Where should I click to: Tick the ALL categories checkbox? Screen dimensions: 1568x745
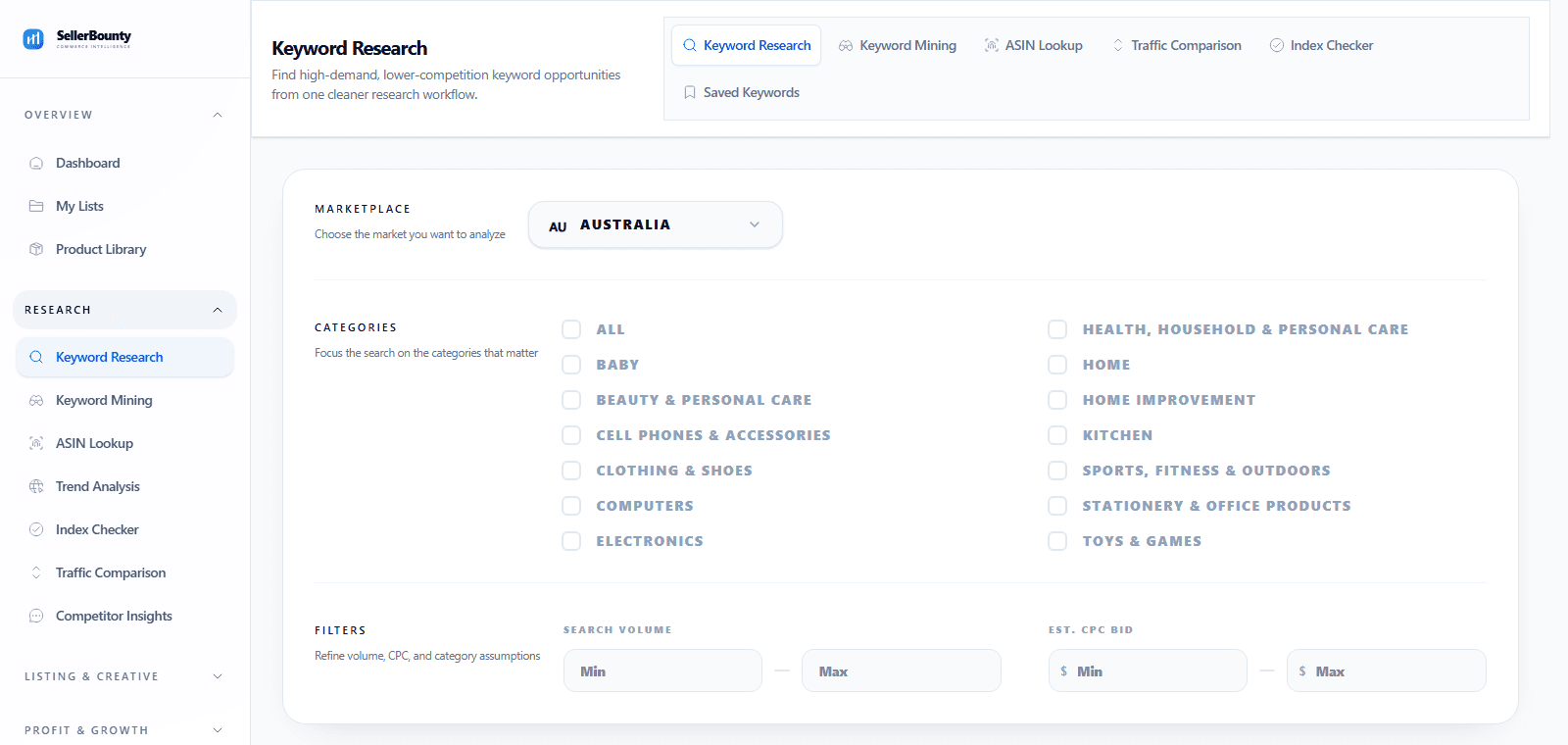point(571,329)
